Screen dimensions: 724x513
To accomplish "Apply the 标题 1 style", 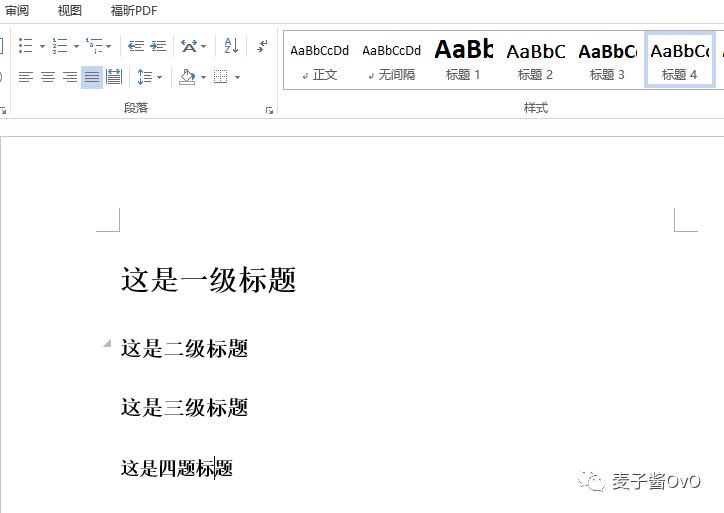I will pyautogui.click(x=464, y=60).
